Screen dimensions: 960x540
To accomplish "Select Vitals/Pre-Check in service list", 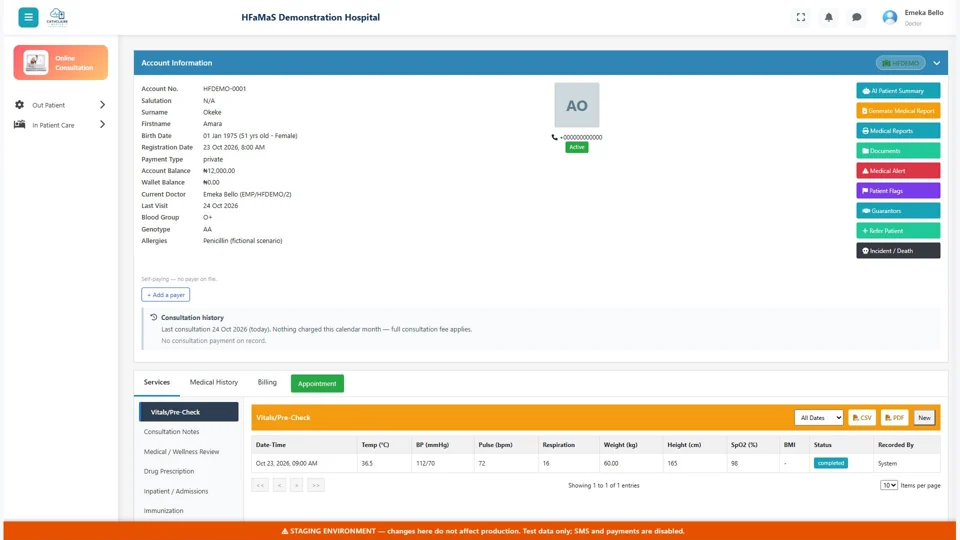I will (189, 412).
